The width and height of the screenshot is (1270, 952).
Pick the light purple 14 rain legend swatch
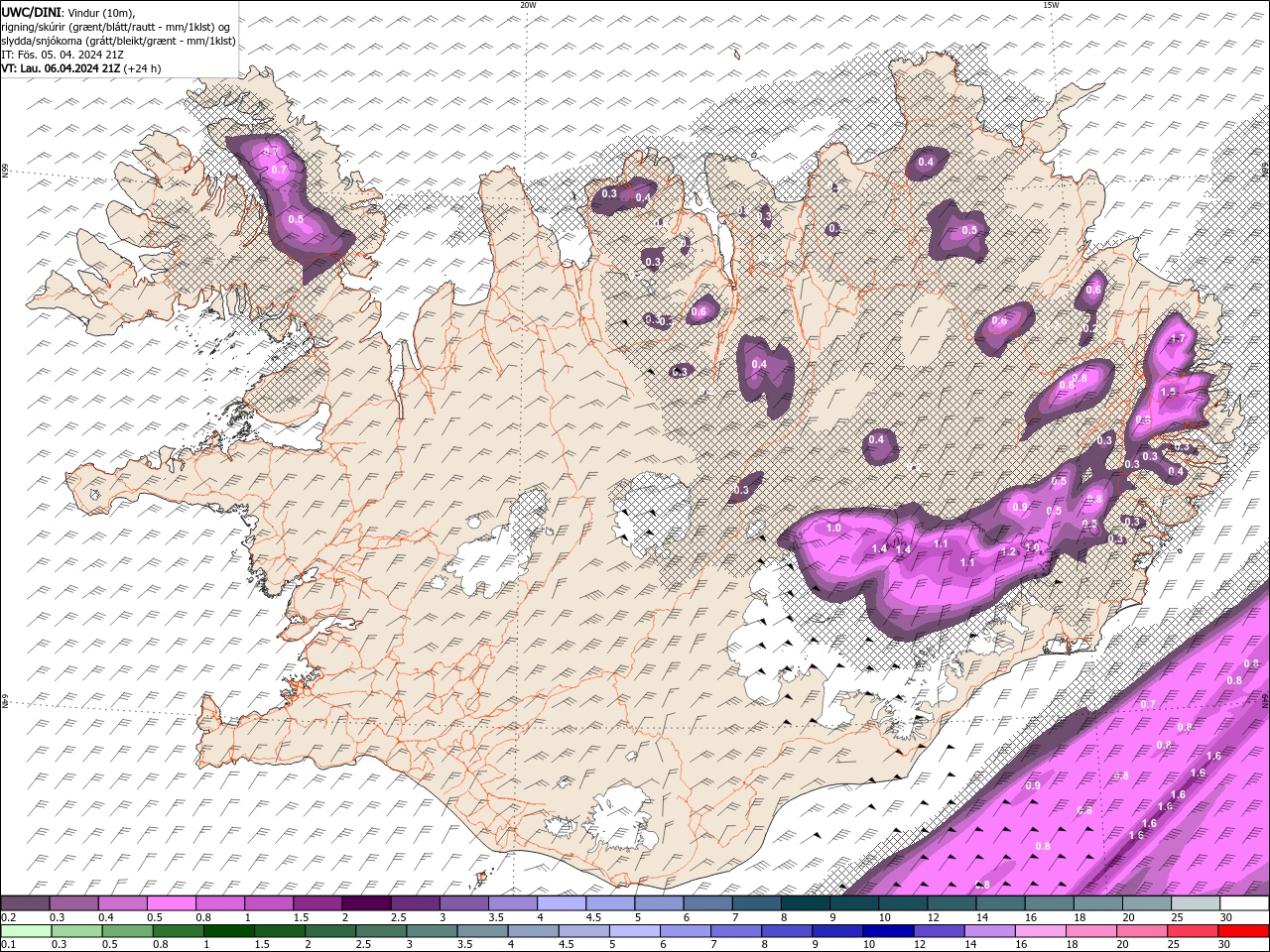[990, 931]
